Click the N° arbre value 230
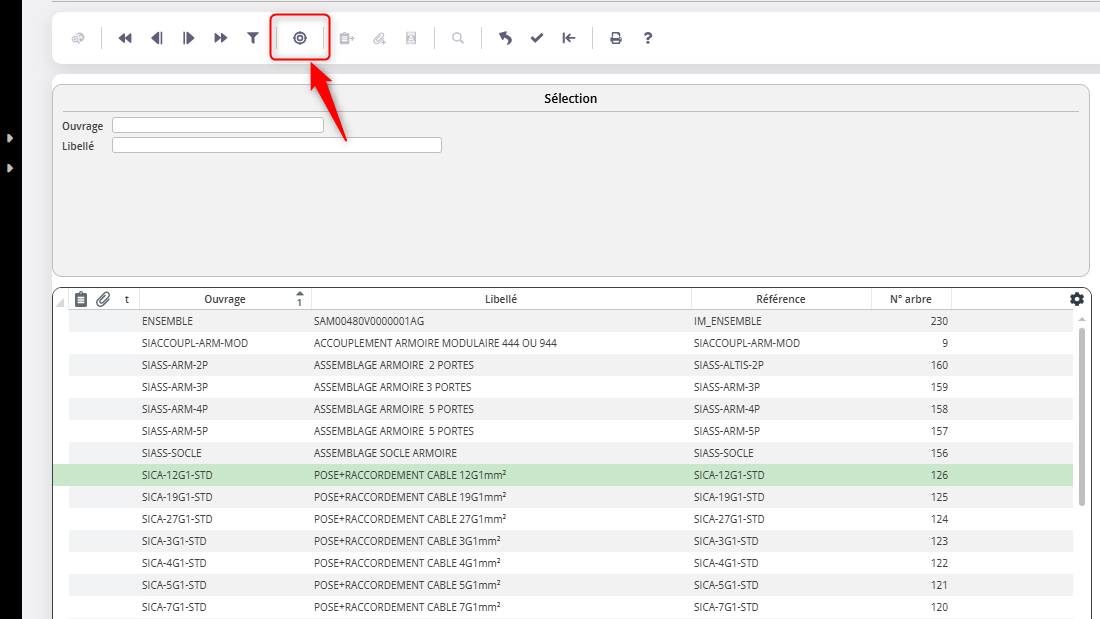This screenshot has width=1100, height=619. [939, 321]
